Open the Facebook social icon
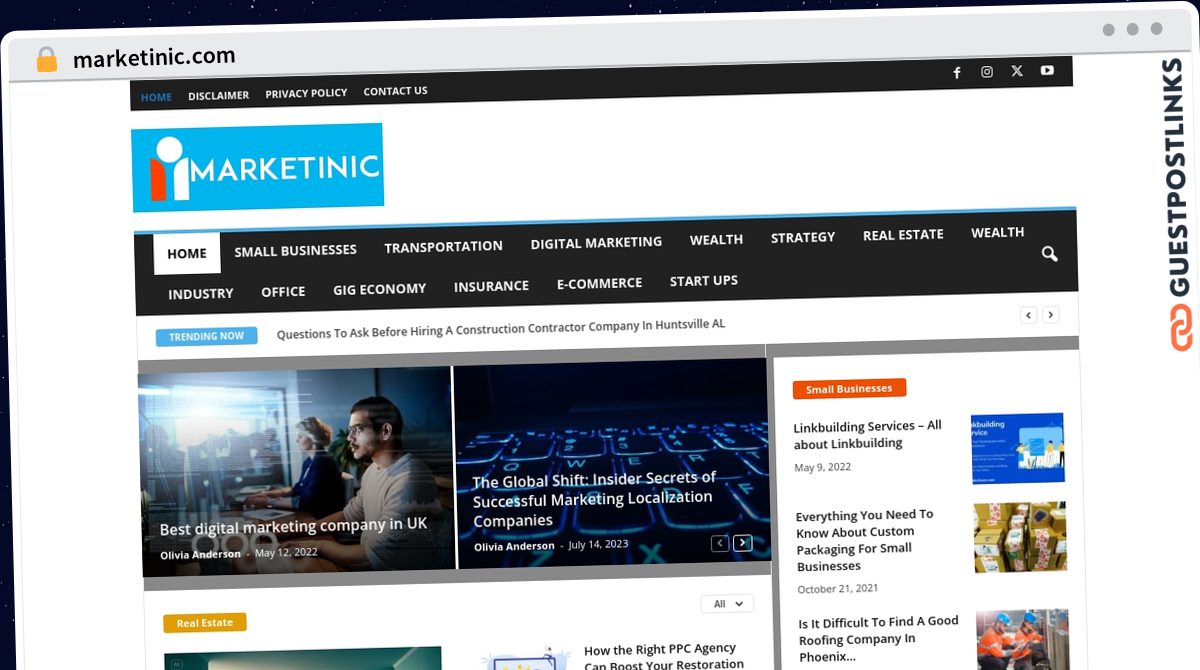The height and width of the screenshot is (670, 1200). click(957, 73)
